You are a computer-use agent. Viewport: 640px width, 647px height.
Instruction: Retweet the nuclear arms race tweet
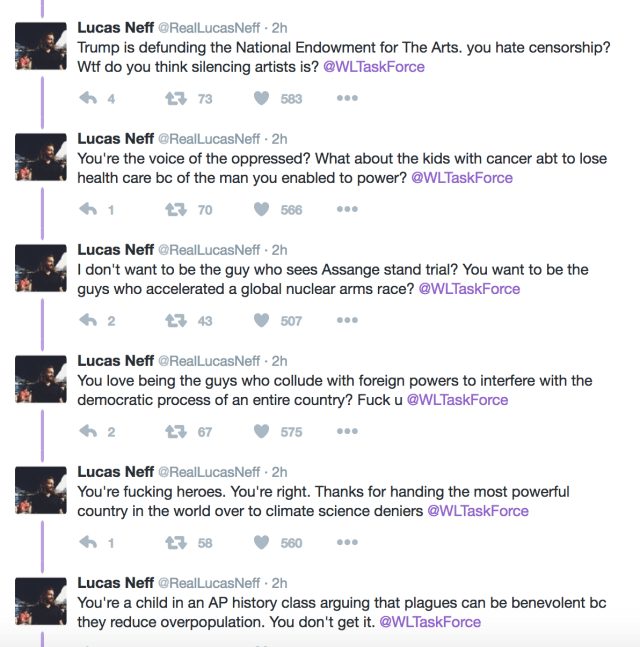(176, 320)
